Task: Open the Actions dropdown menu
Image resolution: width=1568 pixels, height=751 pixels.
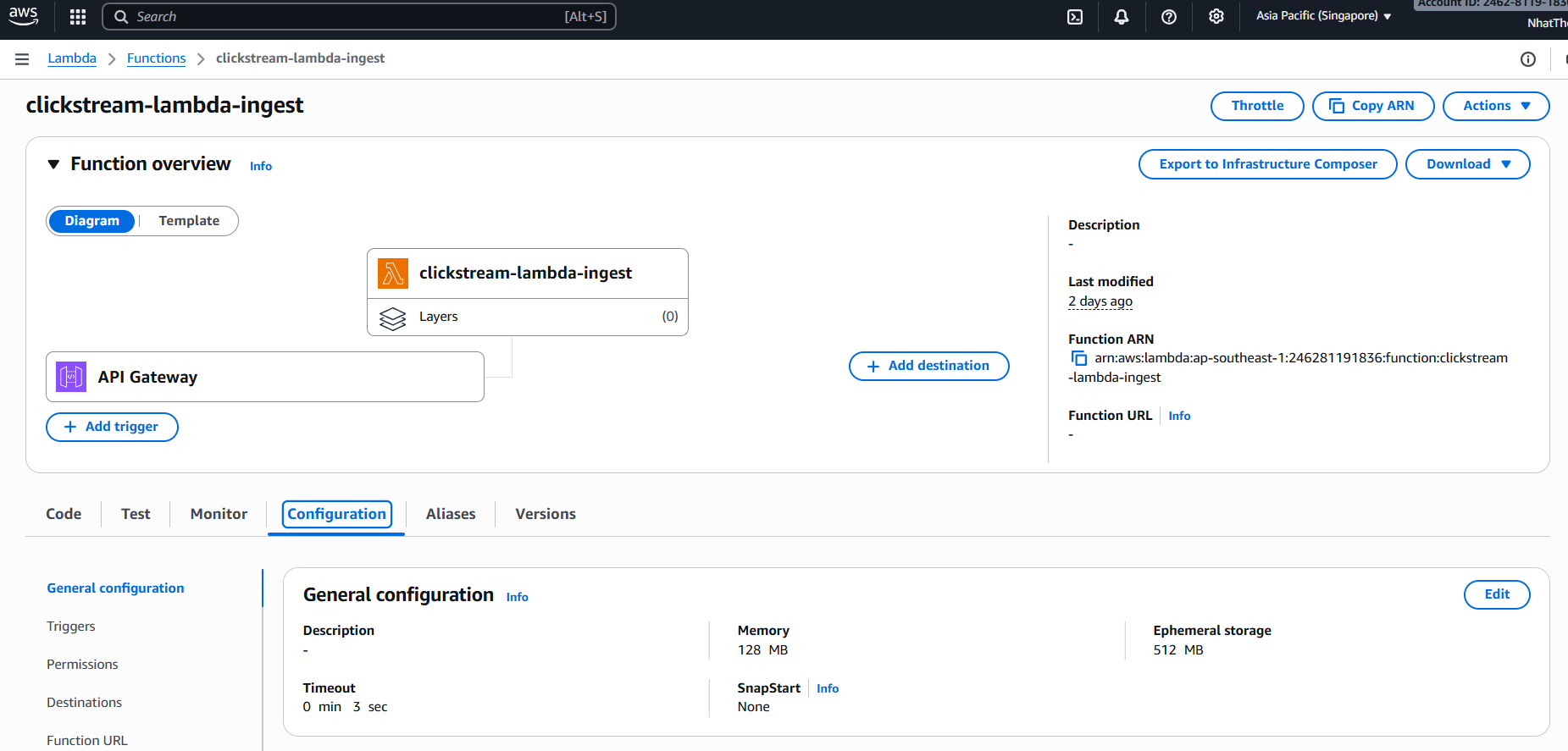Action: tap(1495, 106)
